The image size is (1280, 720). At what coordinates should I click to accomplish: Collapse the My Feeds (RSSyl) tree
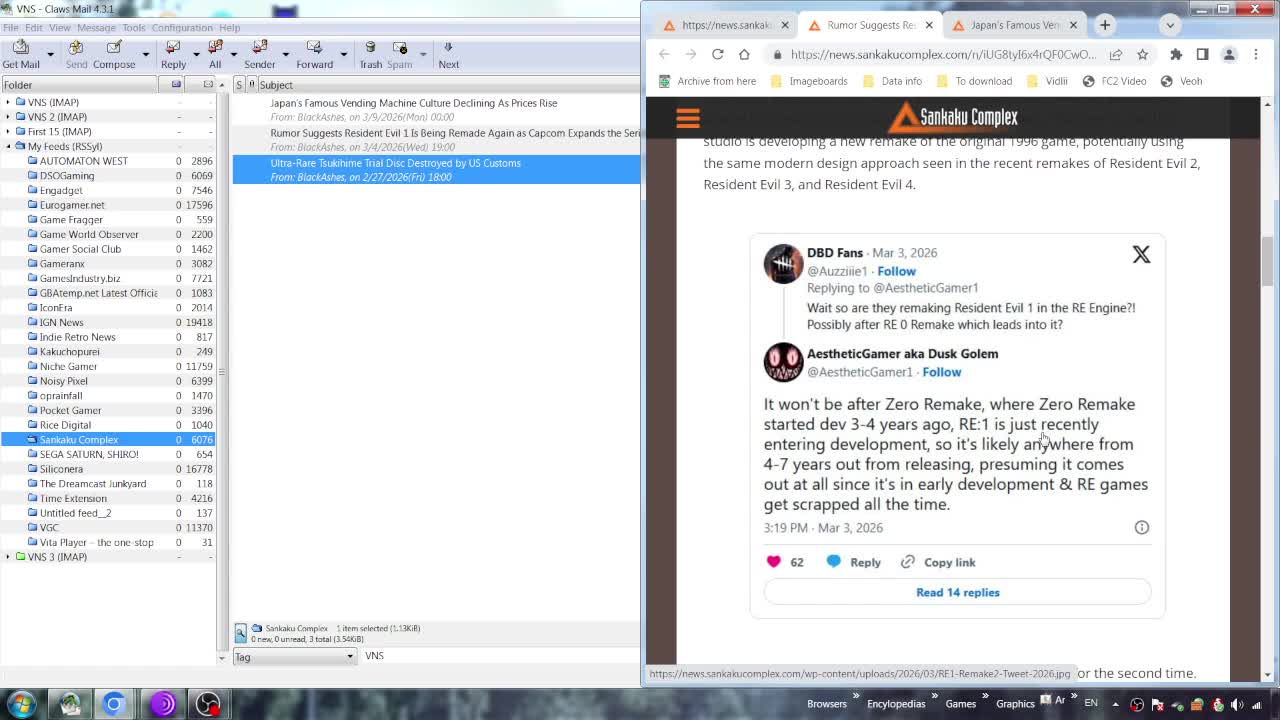pos(8,146)
